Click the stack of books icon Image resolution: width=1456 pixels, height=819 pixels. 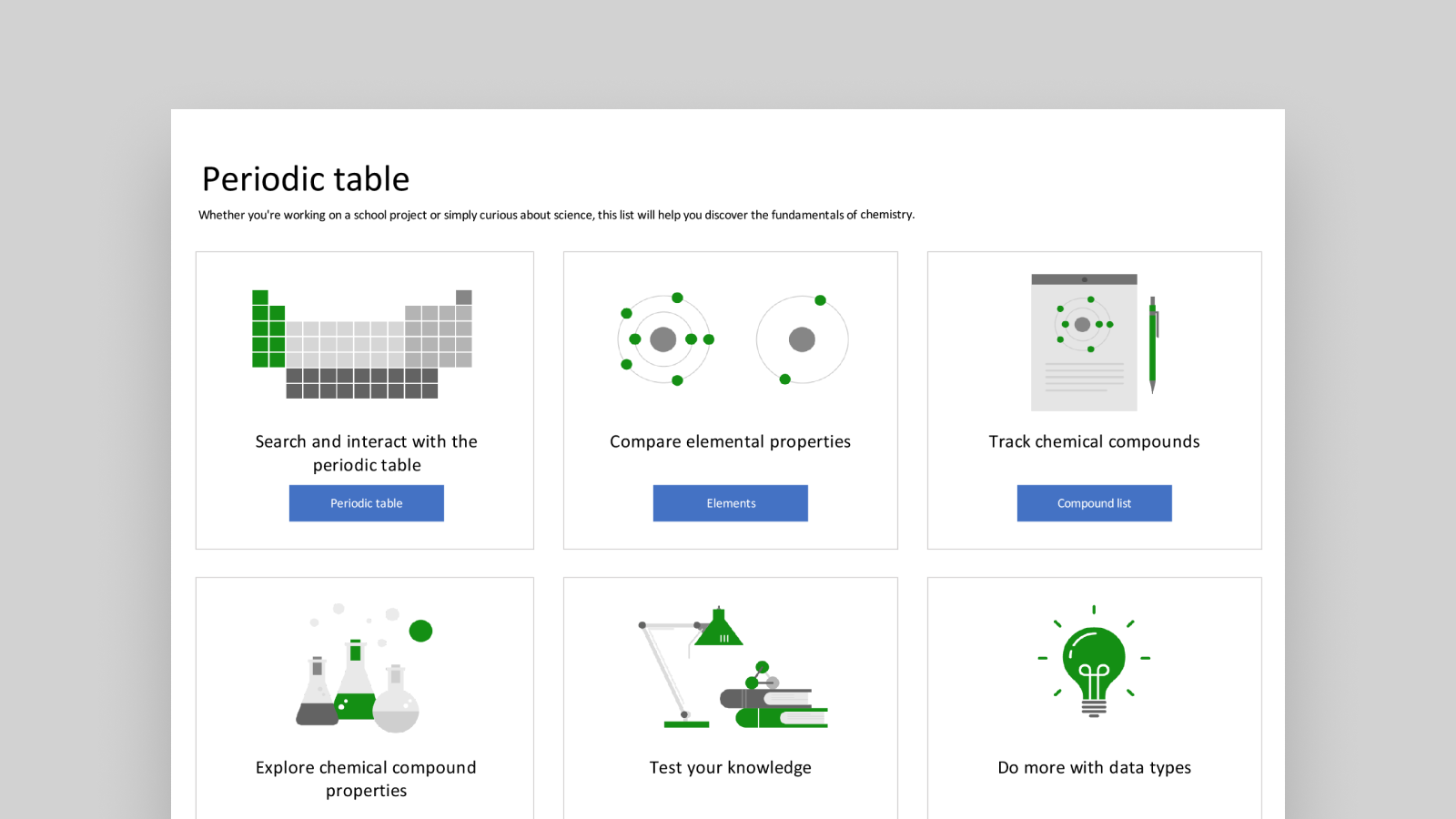(775, 708)
